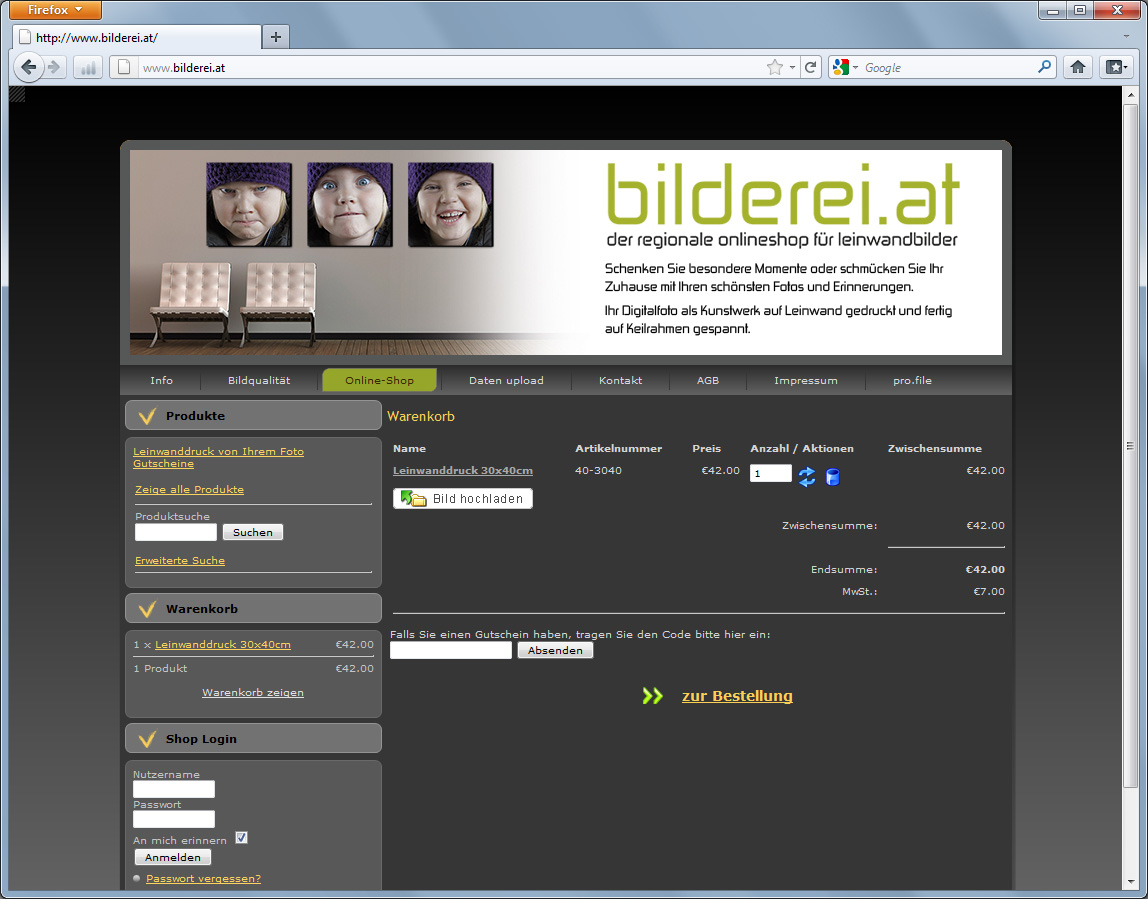
Task: Click the Nutzername input field
Action: [174, 788]
